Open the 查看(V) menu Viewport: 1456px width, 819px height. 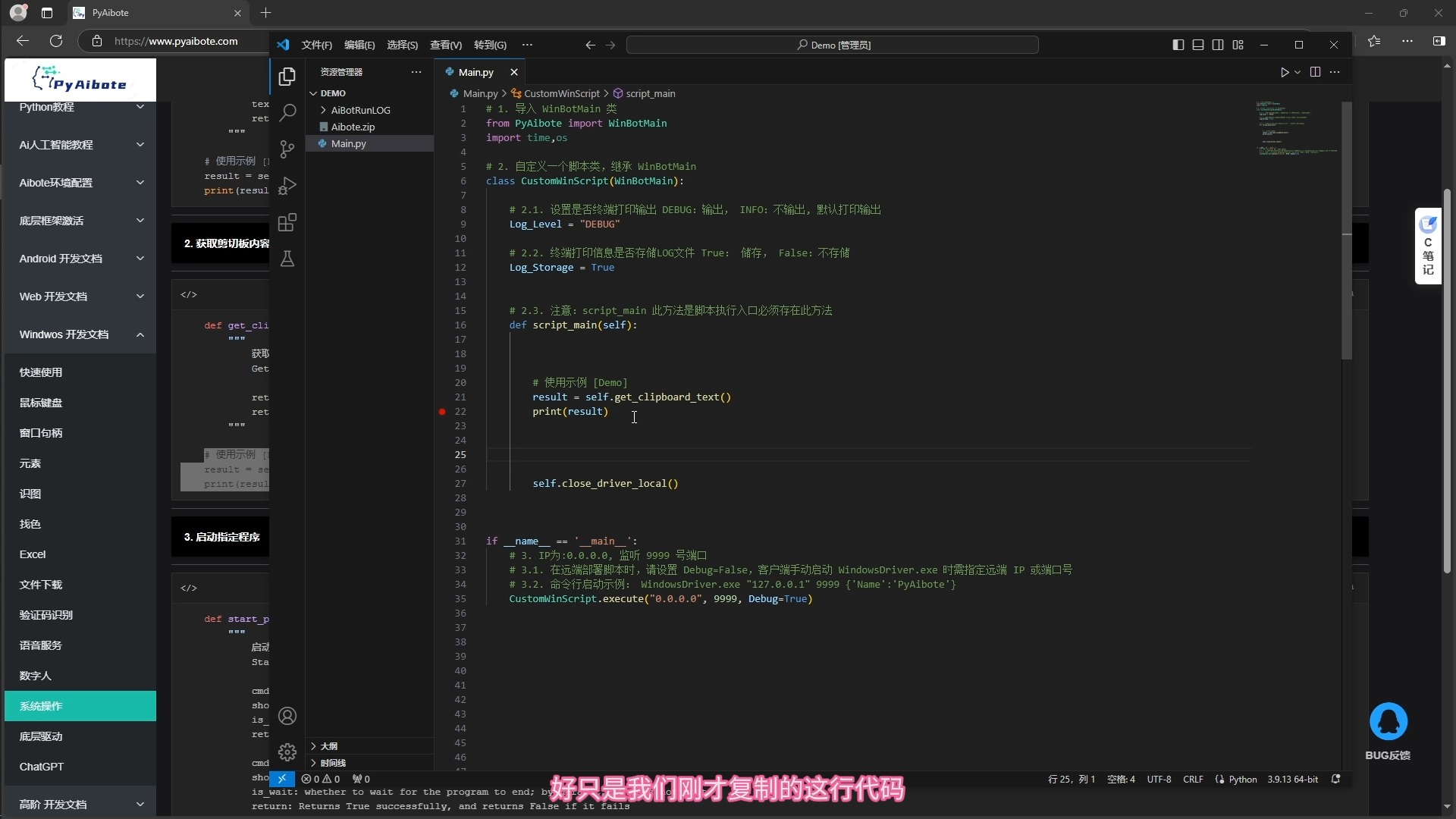(446, 45)
